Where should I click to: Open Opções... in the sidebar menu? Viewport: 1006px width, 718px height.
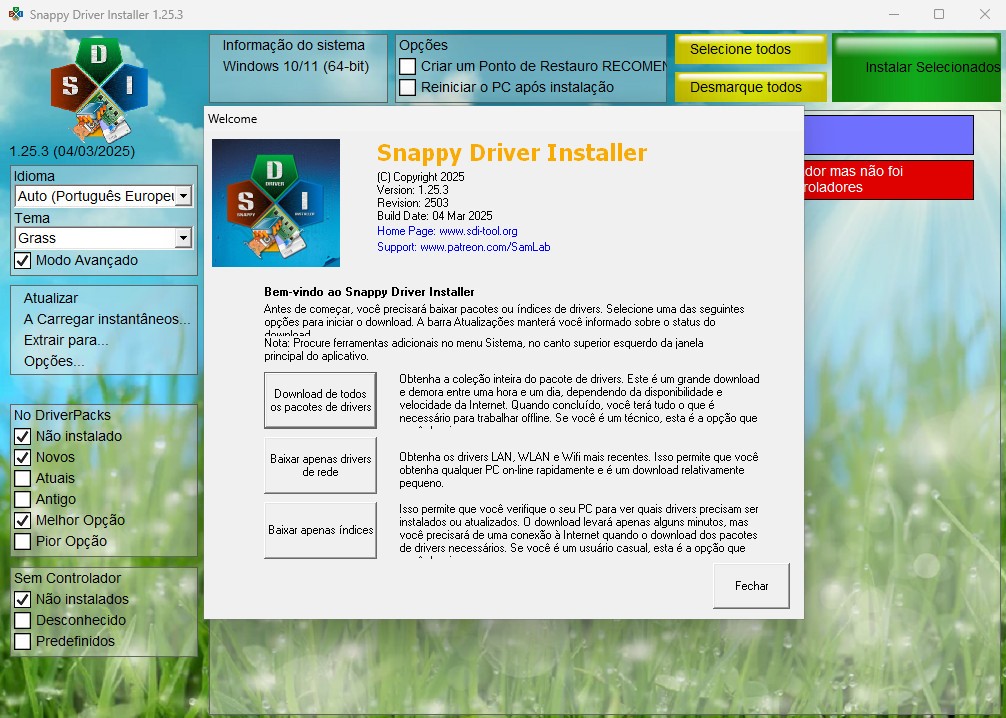click(54, 361)
